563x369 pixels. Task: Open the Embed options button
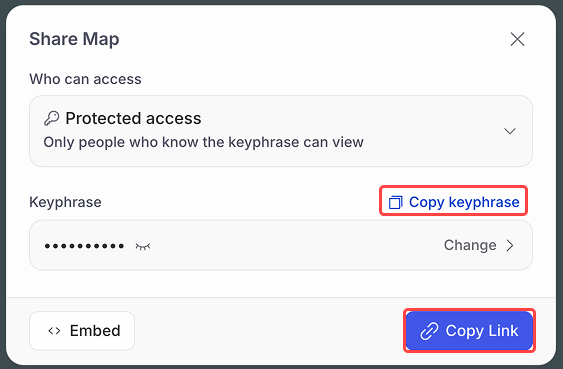pyautogui.click(x=82, y=331)
